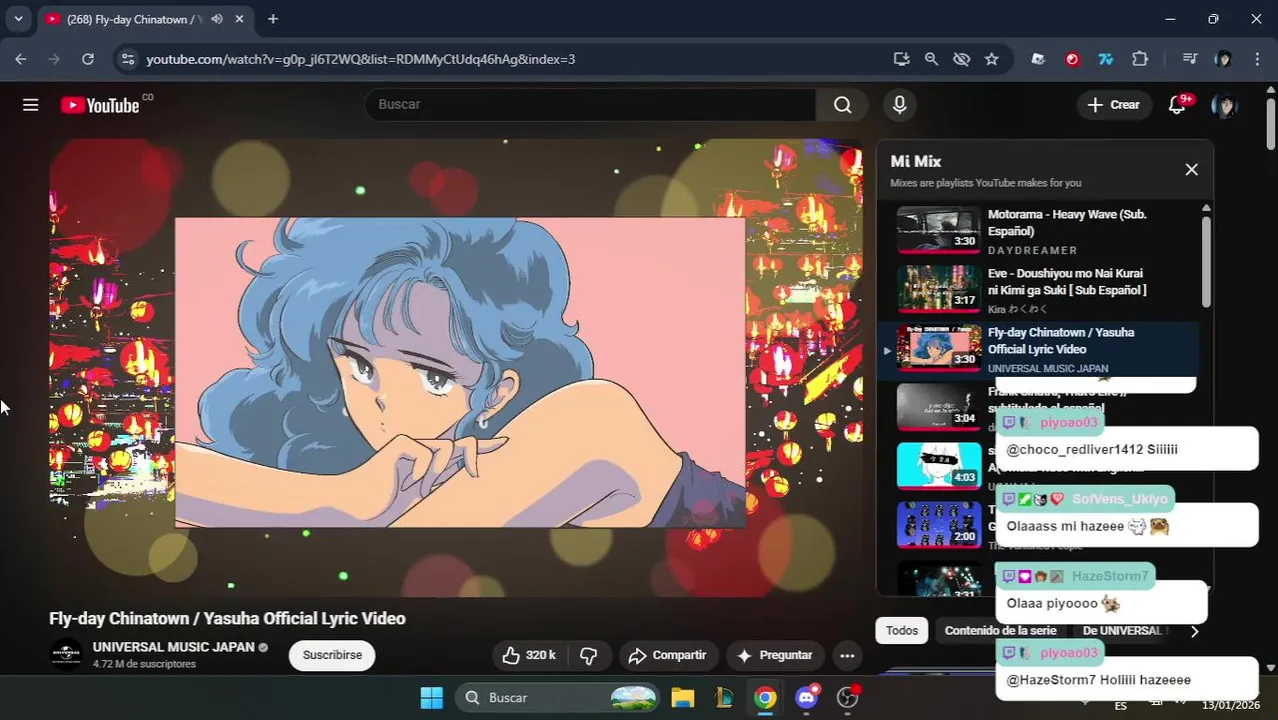Start voice search with microphone
The image size is (1278, 720).
[x=900, y=105]
